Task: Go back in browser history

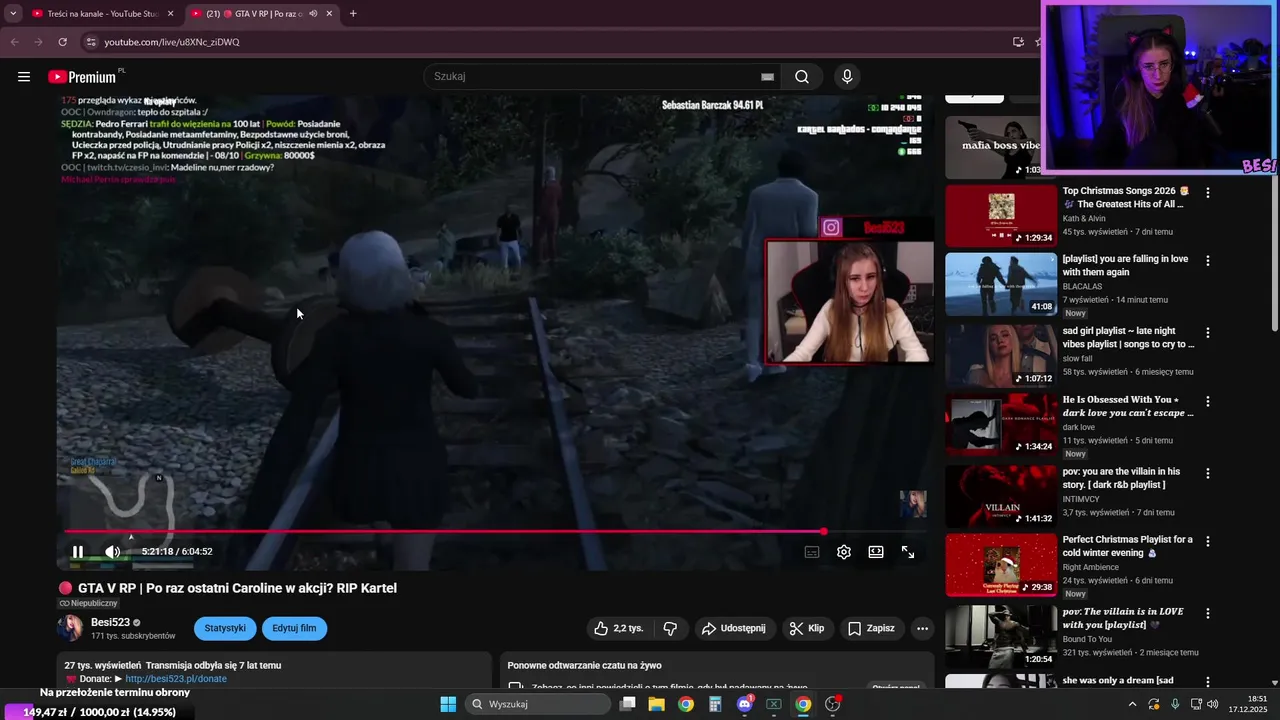Action: 14,42
